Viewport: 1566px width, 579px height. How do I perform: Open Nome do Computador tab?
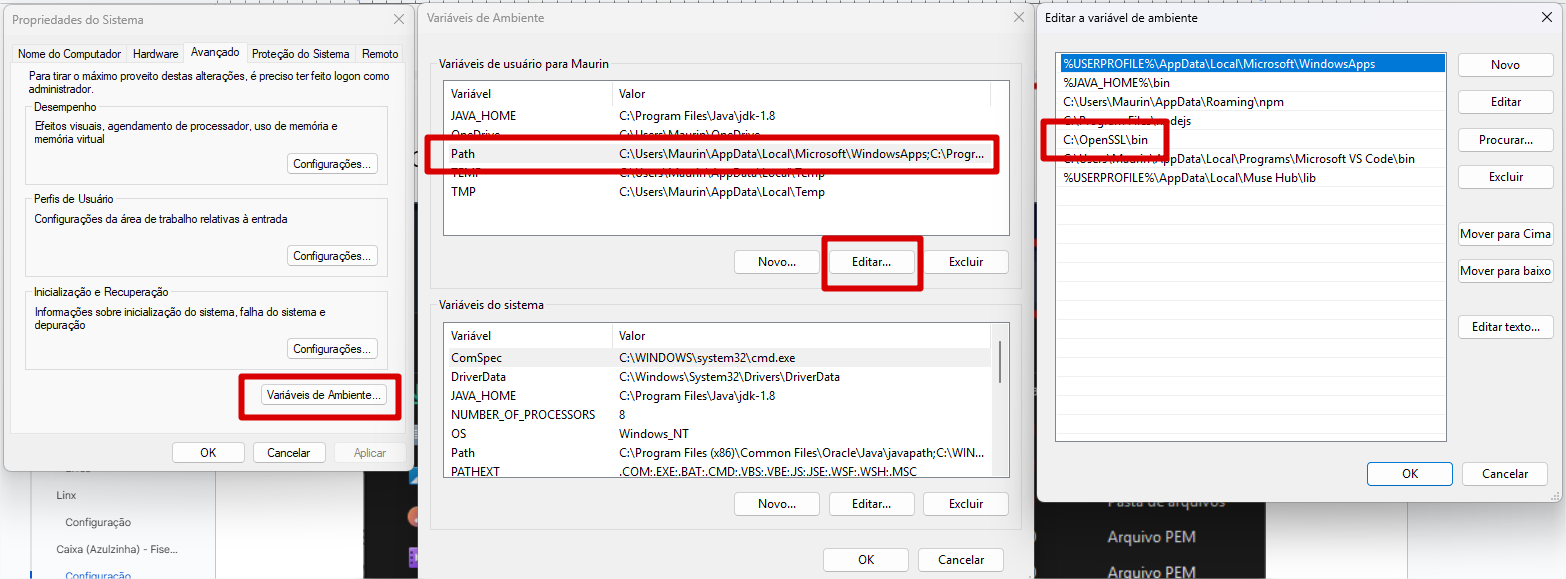click(x=69, y=54)
